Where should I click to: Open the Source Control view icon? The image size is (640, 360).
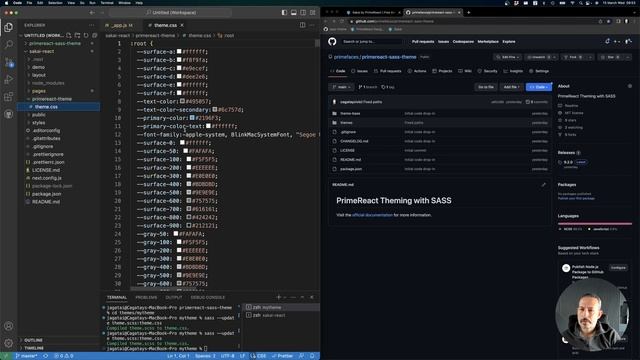pos(9,62)
